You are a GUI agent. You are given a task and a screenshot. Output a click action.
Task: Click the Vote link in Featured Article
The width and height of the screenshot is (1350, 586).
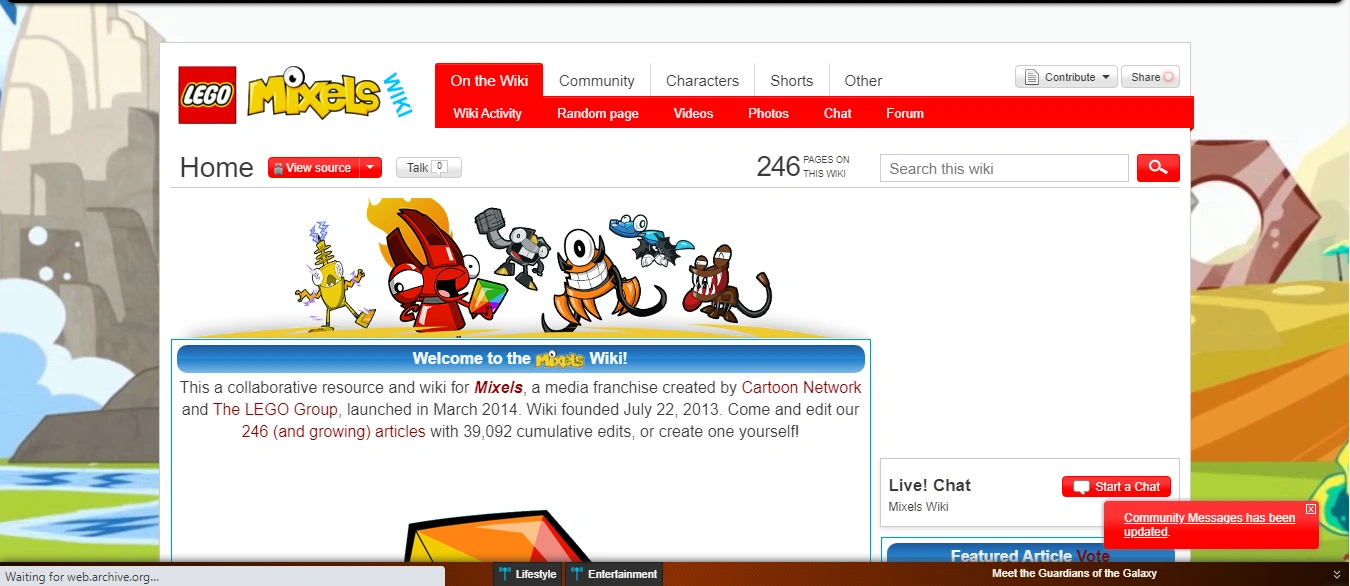click(x=1093, y=556)
